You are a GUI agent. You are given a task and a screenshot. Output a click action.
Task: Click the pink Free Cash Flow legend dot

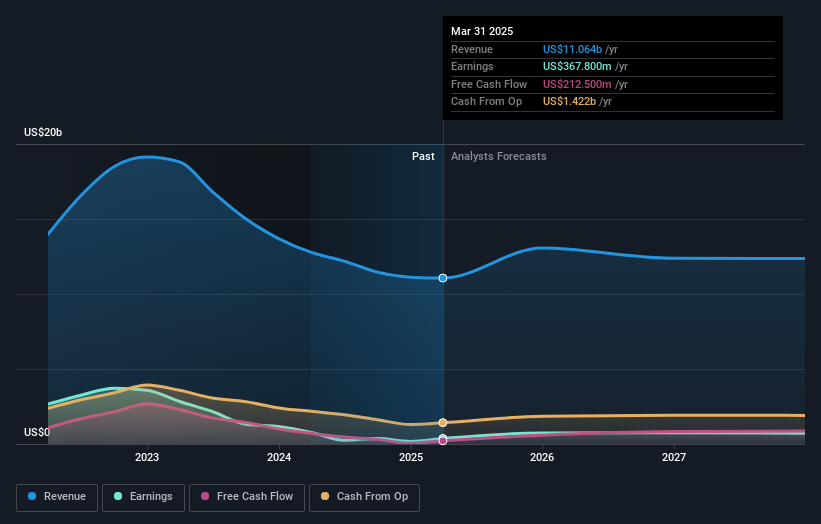click(x=205, y=496)
